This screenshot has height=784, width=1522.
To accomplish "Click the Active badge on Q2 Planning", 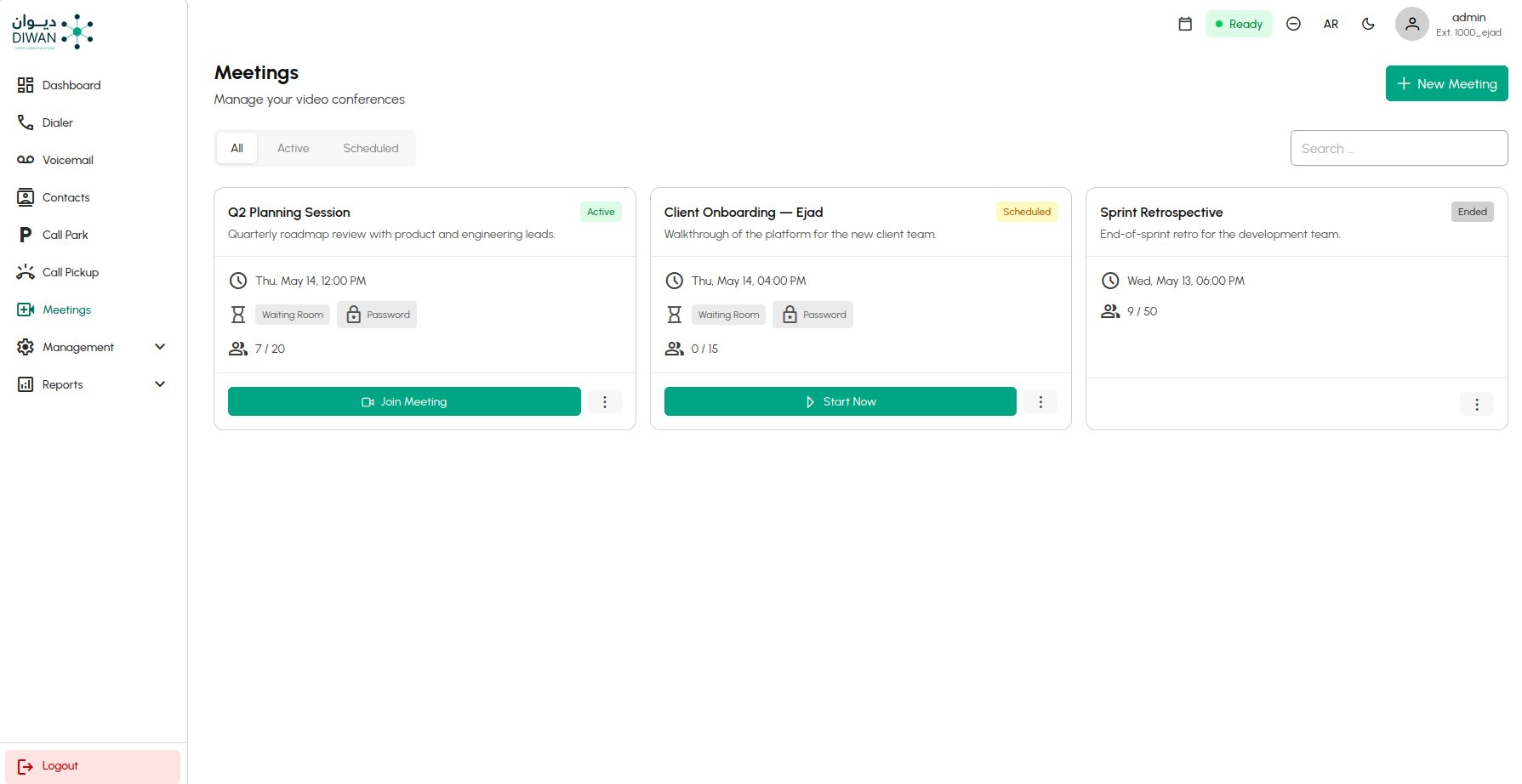I will (x=601, y=212).
